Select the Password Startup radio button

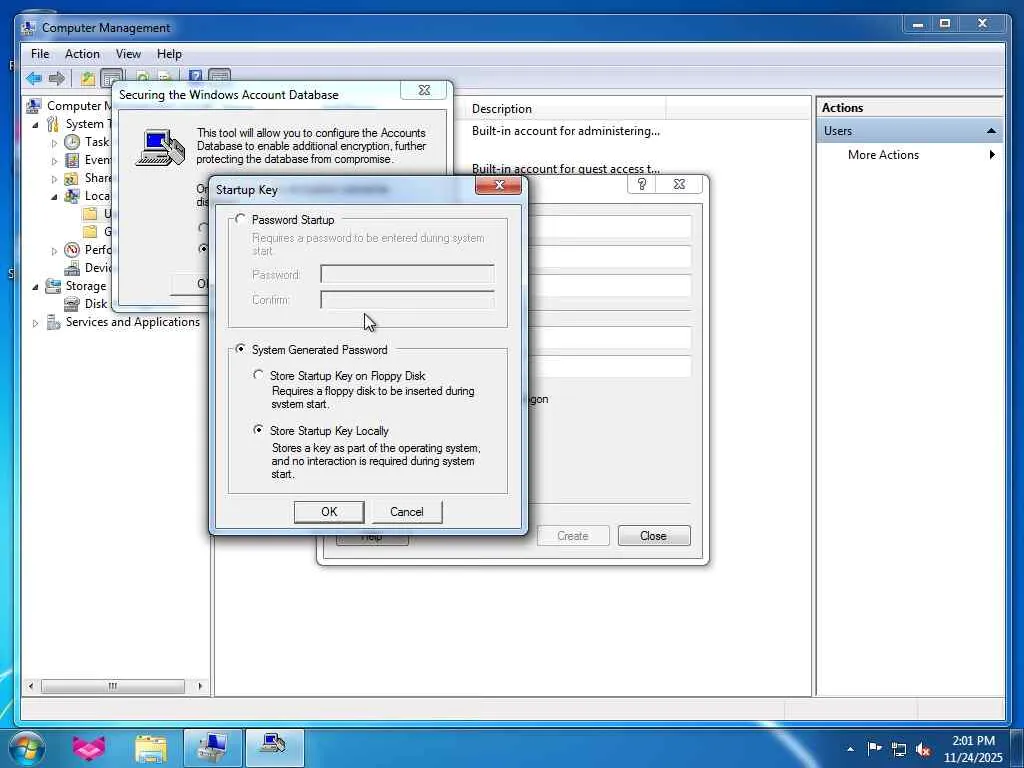(x=241, y=219)
